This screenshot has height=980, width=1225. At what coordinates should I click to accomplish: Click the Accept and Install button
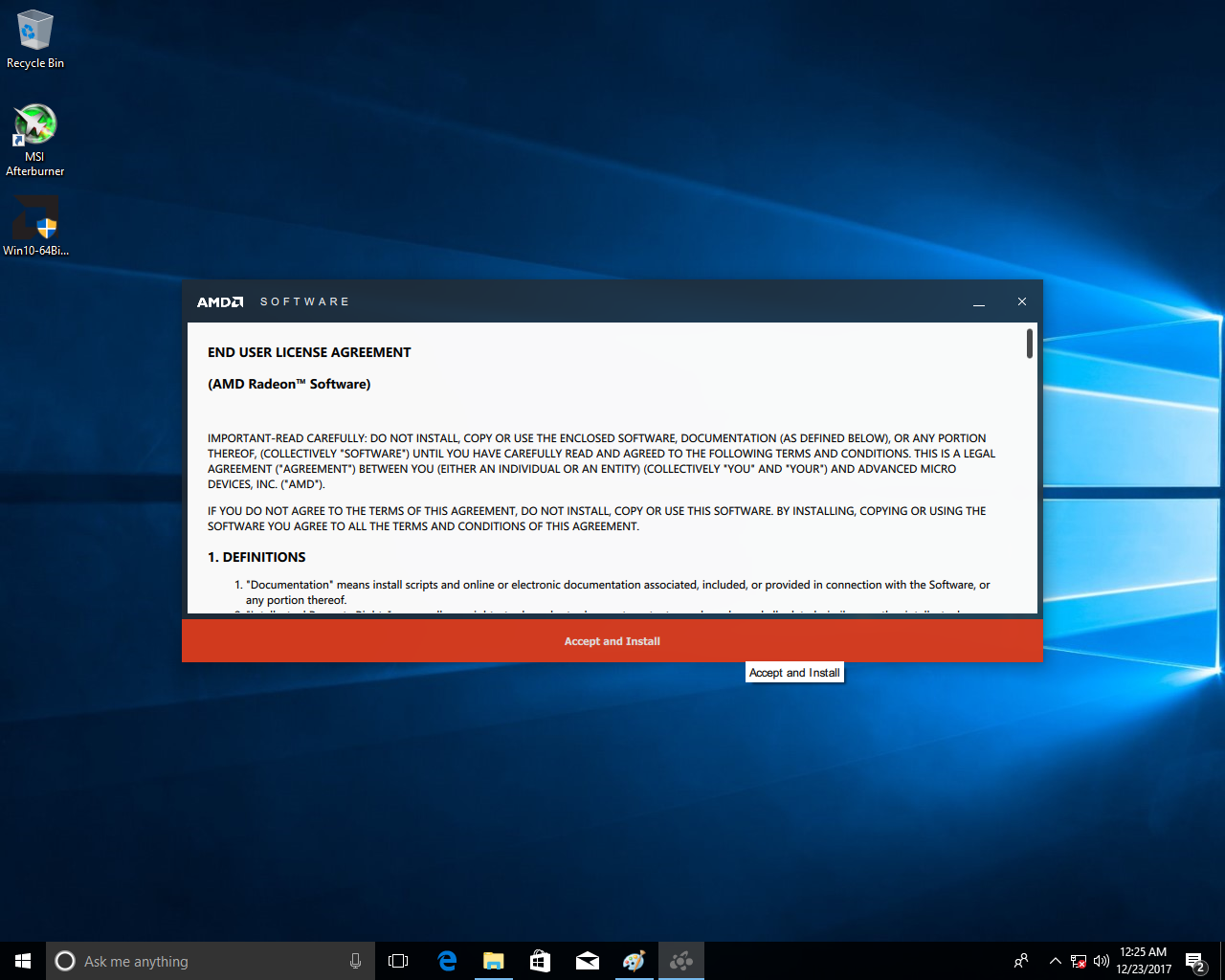click(612, 641)
